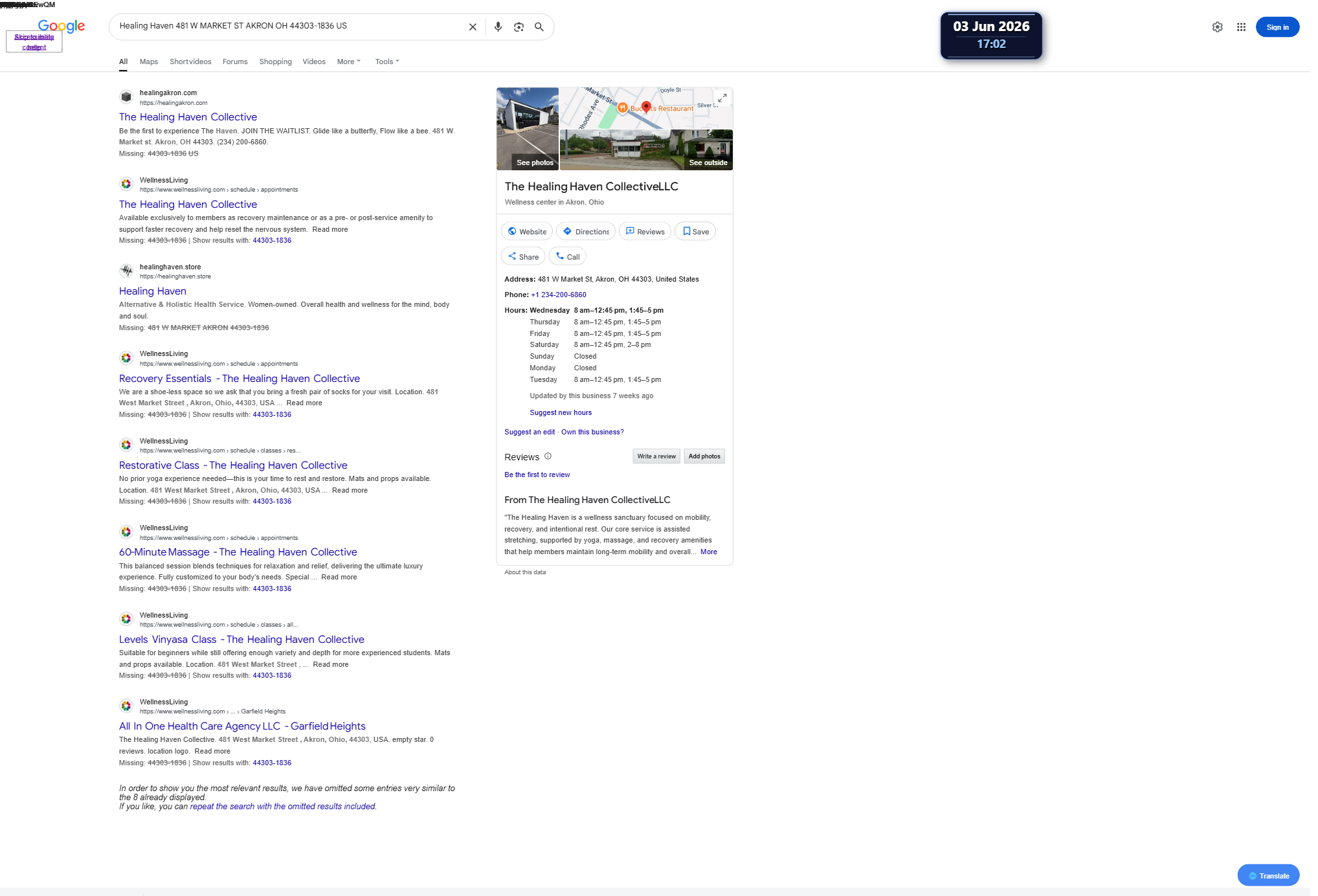This screenshot has width=1318, height=896.
Task: Click About this data link
Action: coord(525,572)
